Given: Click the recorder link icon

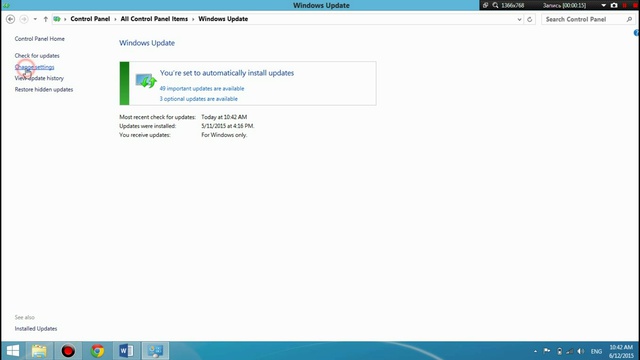Looking at the screenshot, I should tap(485, 5).
